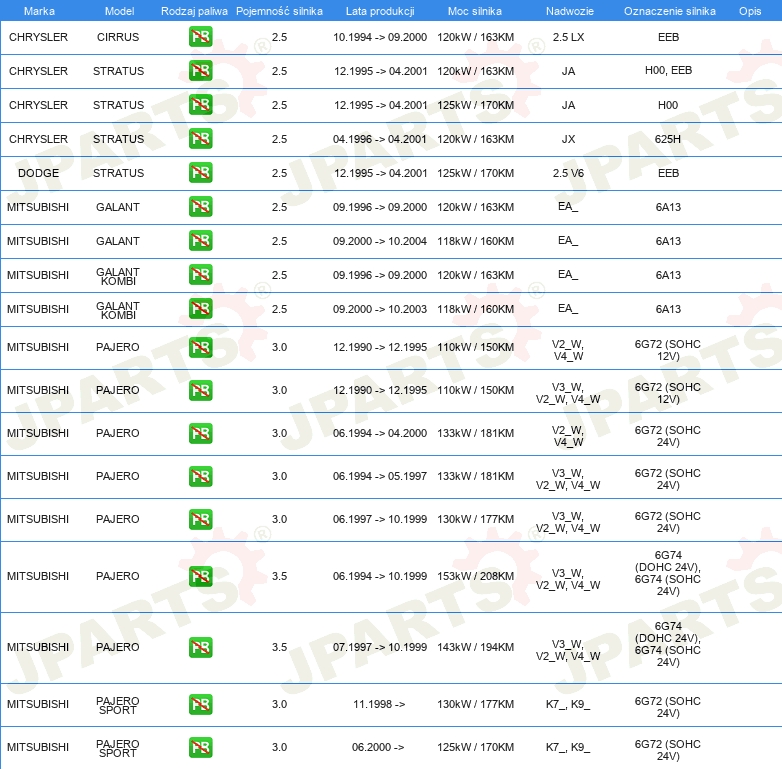Click date range 07.1997 -> 10.1999
782x769 pixels.
380,647
